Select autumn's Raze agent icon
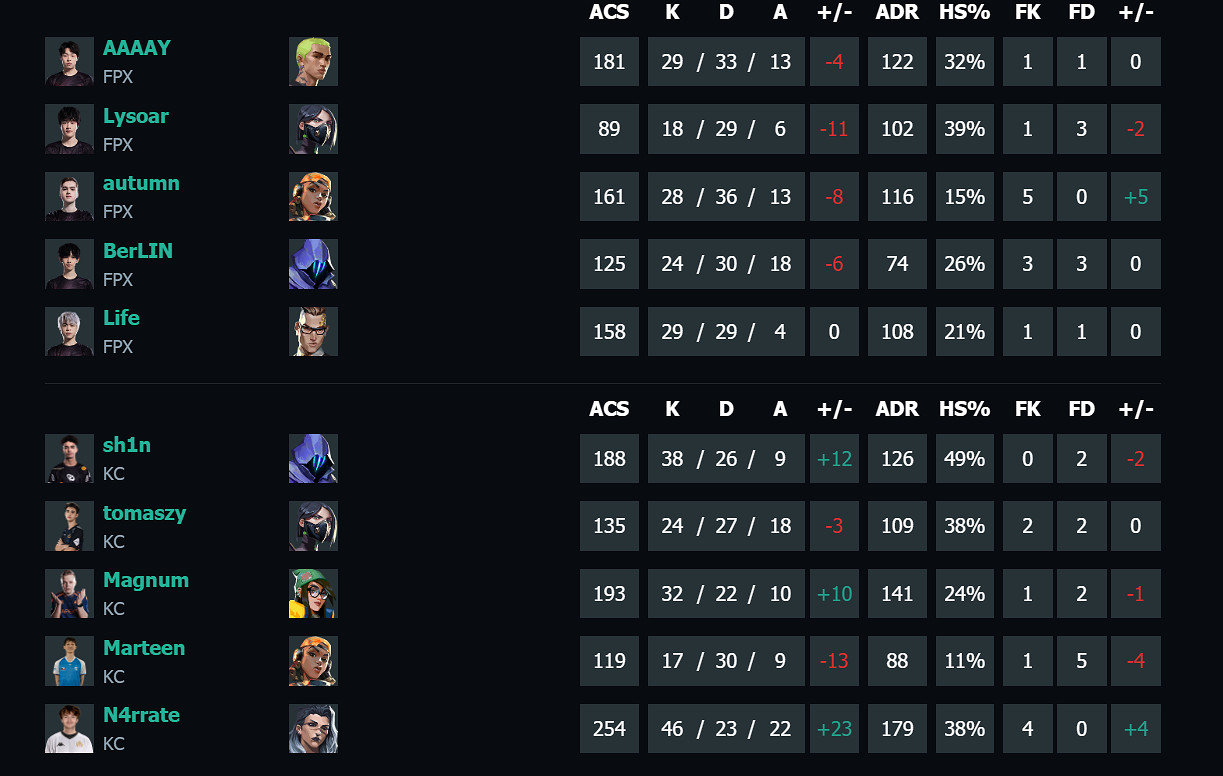Image resolution: width=1223 pixels, height=776 pixels. click(x=313, y=197)
